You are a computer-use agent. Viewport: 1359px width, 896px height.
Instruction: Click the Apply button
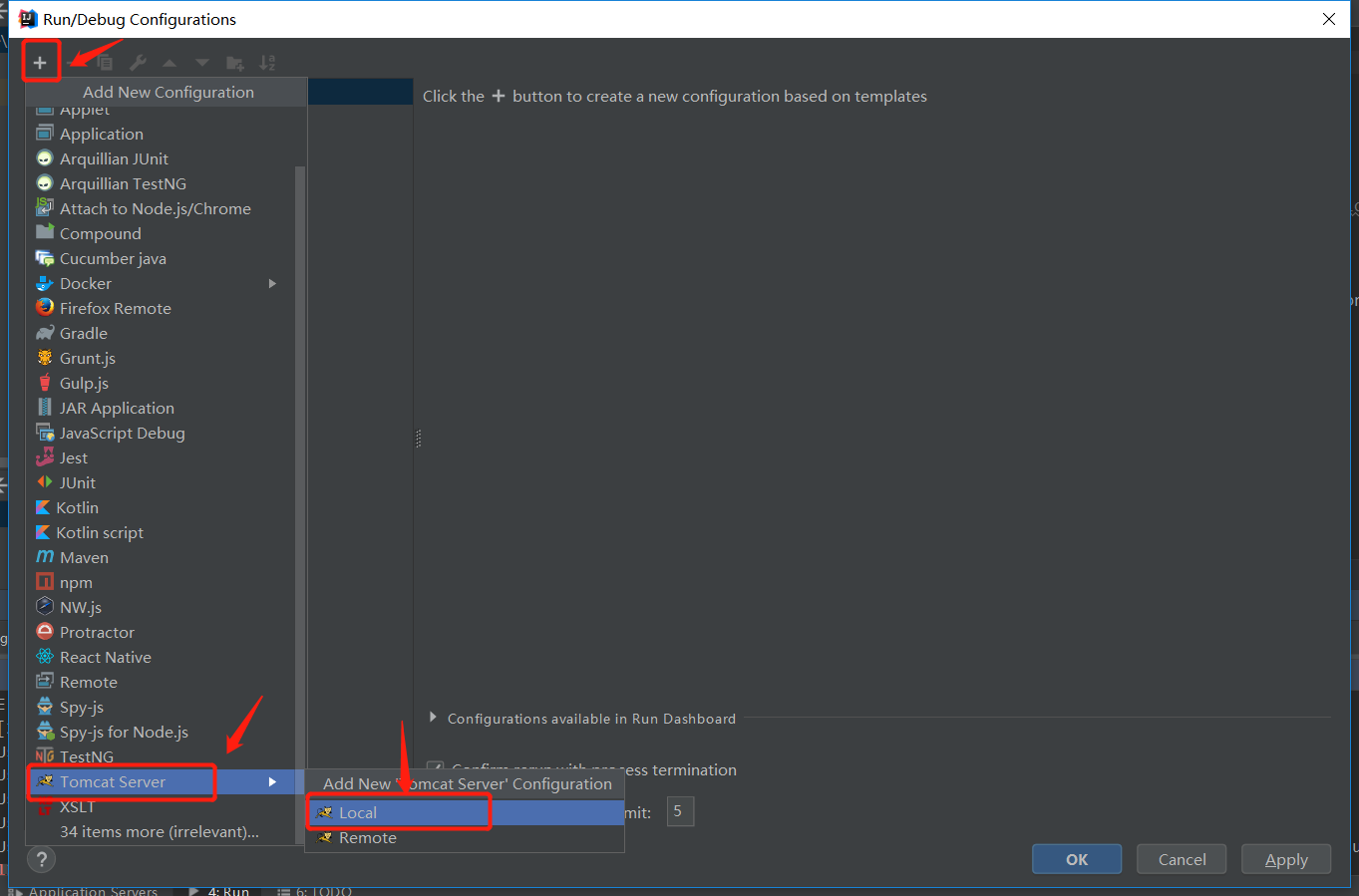(1285, 858)
